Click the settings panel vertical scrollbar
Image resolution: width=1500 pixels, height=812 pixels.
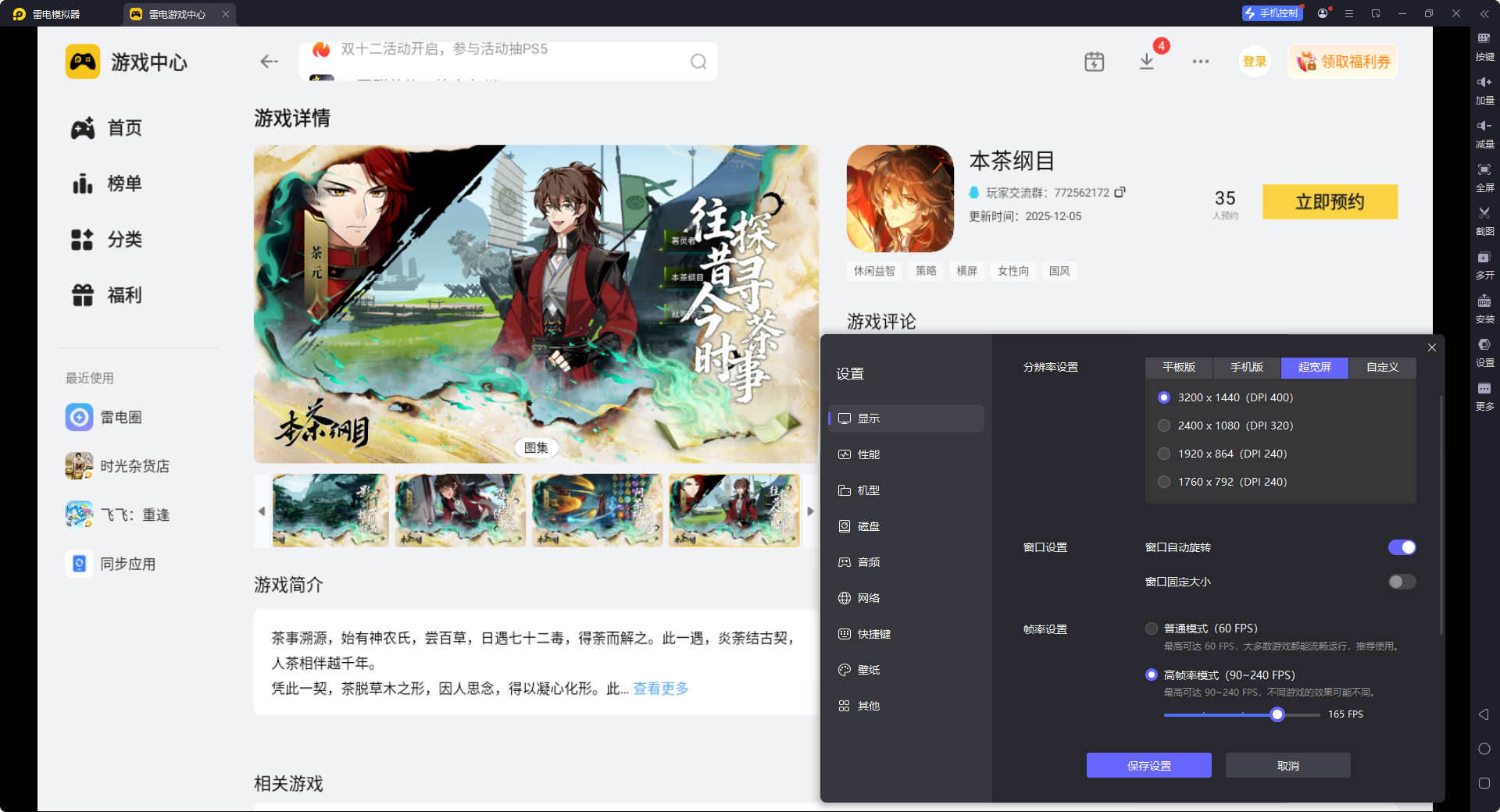tap(1441, 515)
